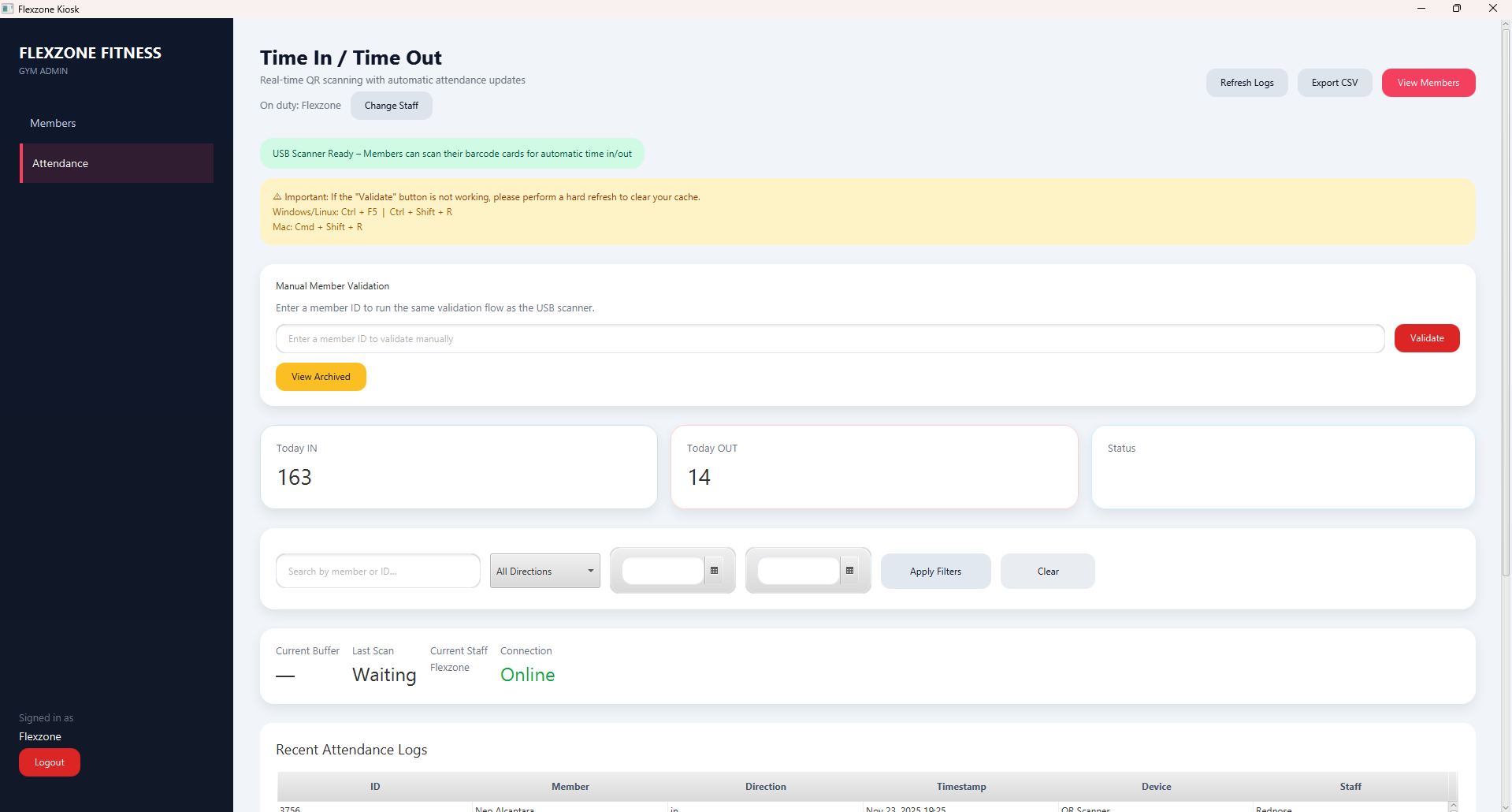
Task: Clear the attendance filters
Action: tap(1047, 571)
